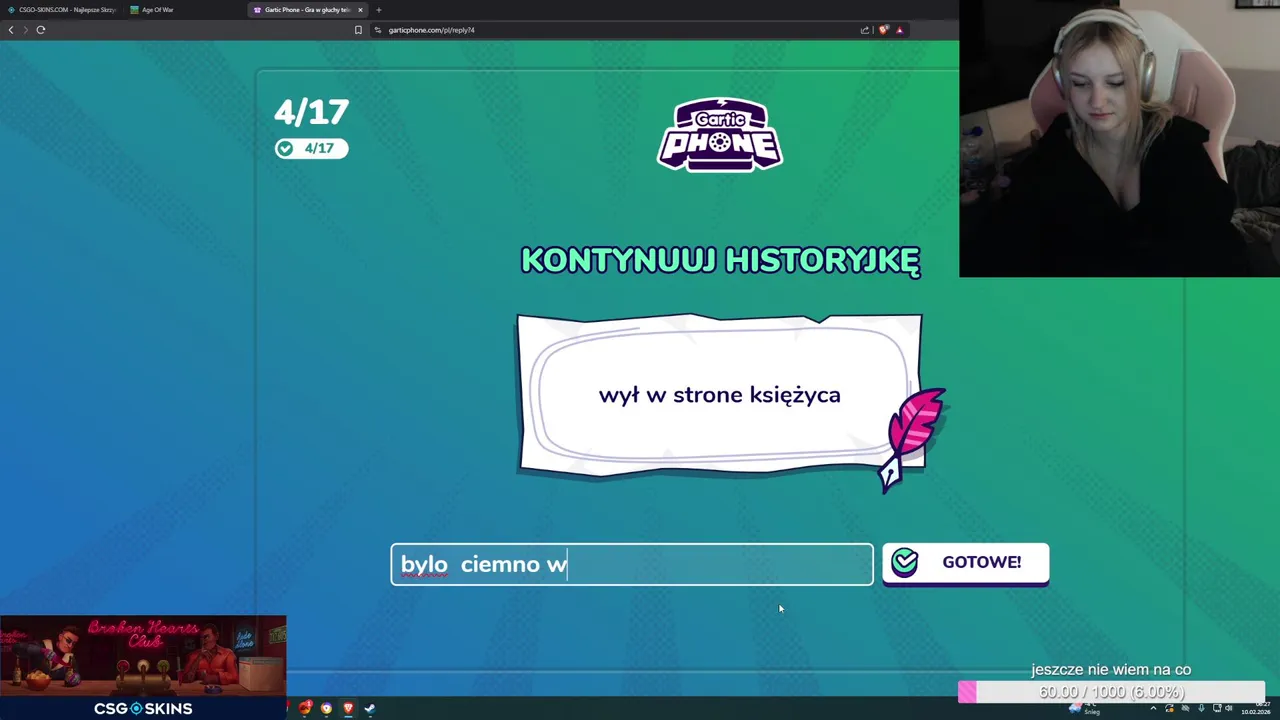Click the Broken Hearts Club ad thumbnail
The height and width of the screenshot is (720, 1280).
coord(143,655)
